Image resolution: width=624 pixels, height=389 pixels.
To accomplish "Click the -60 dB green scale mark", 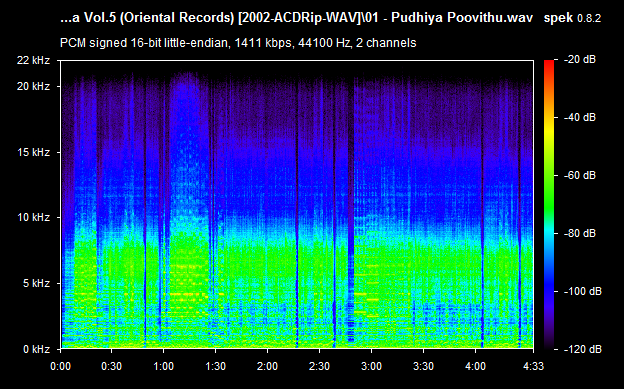I will coord(579,175).
